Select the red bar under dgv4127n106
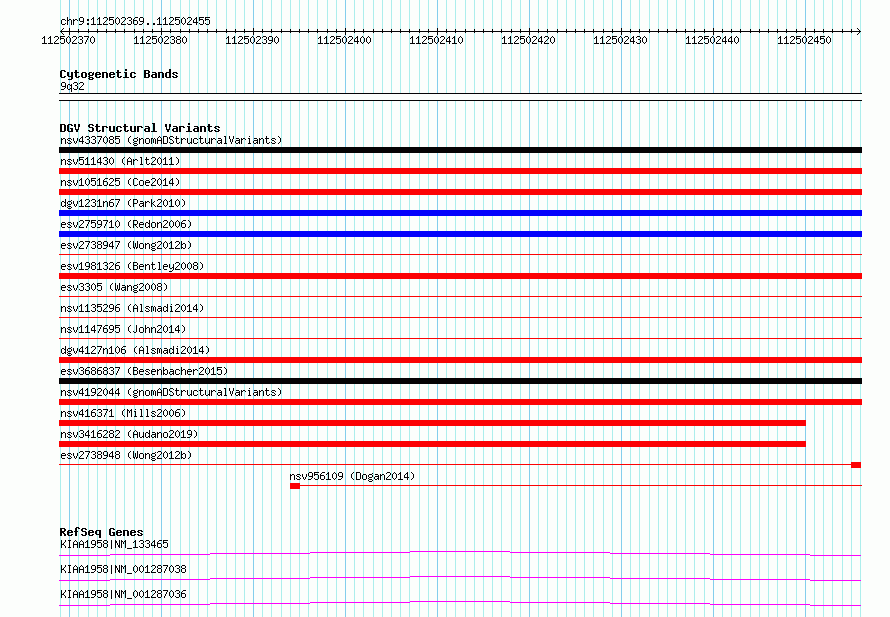The height and width of the screenshot is (617, 890). tap(460, 360)
